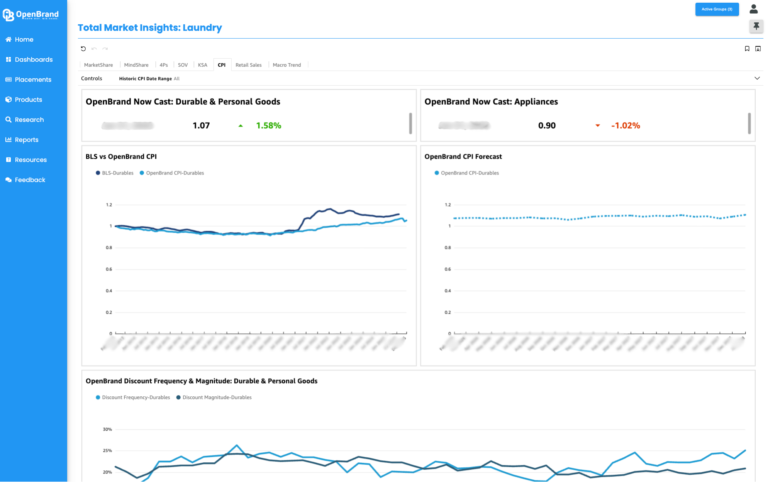768x482 pixels.
Task: Click the -1.02% change value
Action: coord(625,125)
